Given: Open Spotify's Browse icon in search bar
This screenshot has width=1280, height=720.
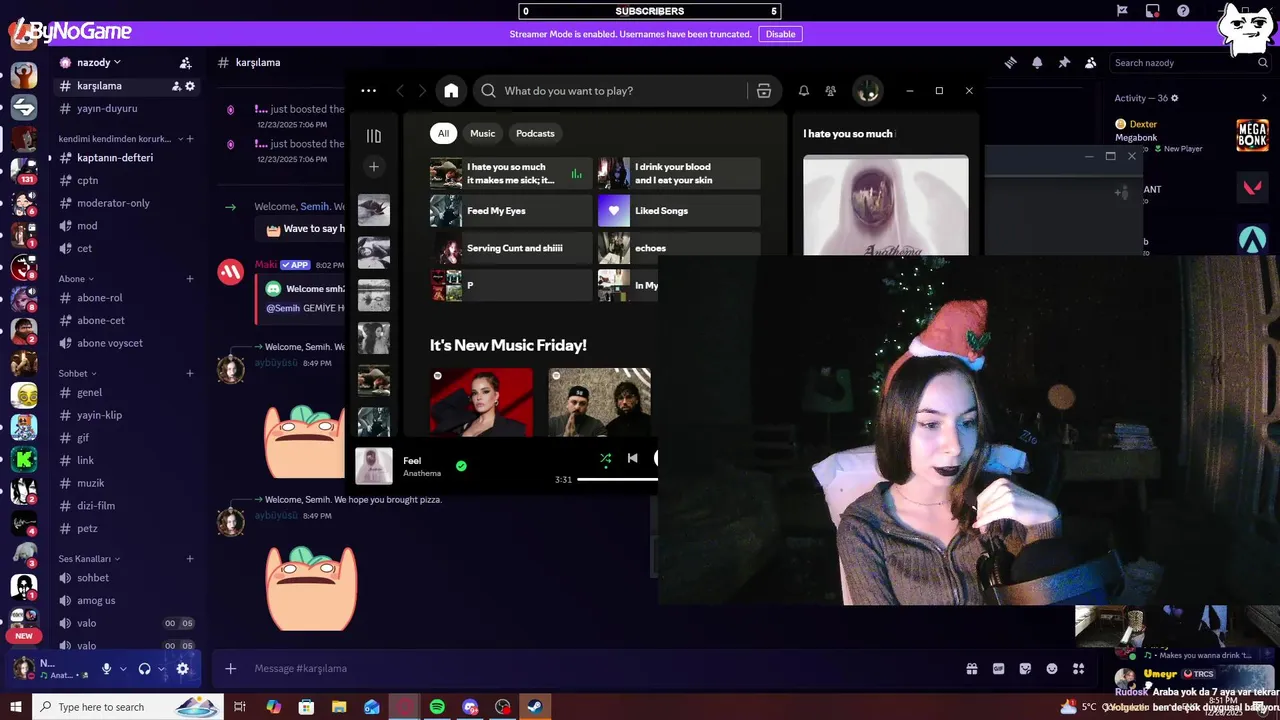Looking at the screenshot, I should (x=764, y=91).
